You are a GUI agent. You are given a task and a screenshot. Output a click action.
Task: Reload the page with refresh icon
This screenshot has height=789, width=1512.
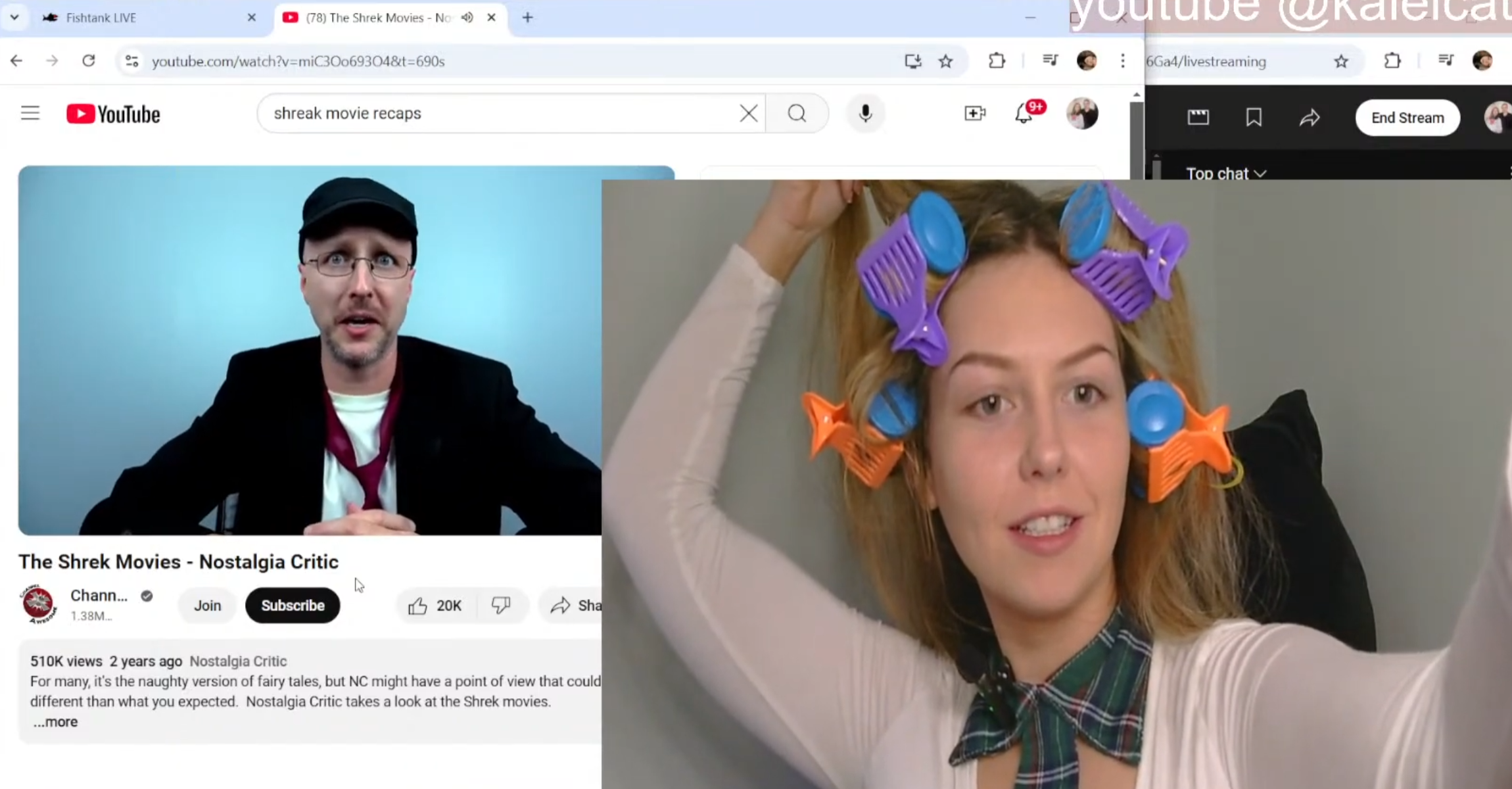[89, 61]
